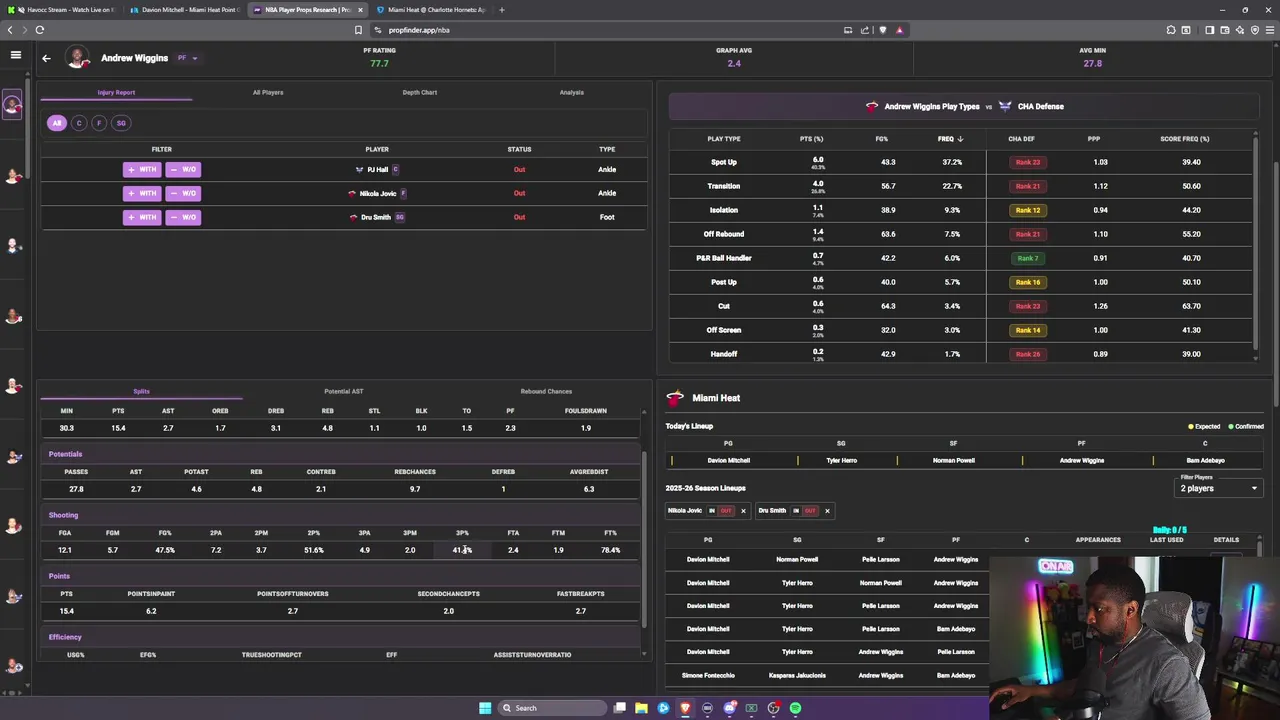The image size is (1280, 720).
Task: Open the Windows Start menu
Action: click(x=485, y=708)
